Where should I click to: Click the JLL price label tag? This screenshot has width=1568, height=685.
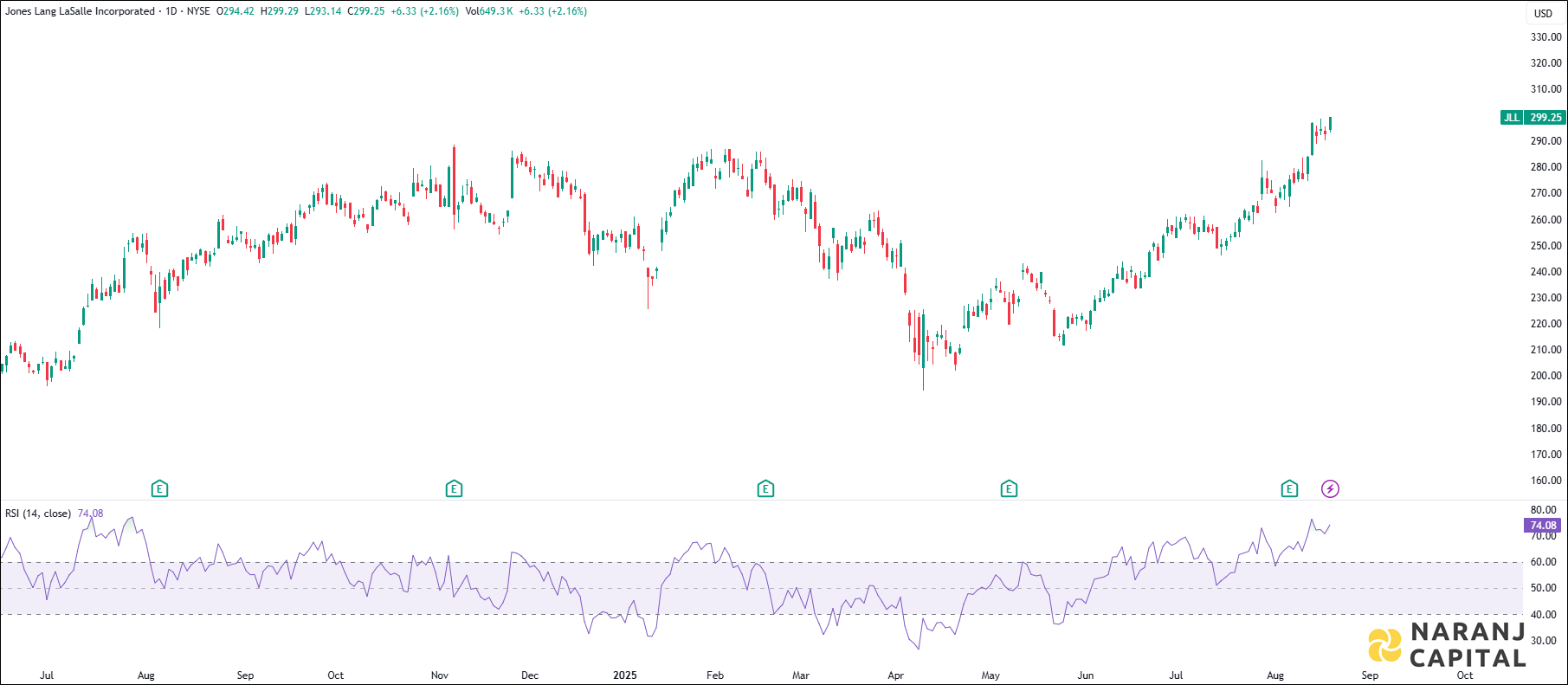click(1511, 118)
